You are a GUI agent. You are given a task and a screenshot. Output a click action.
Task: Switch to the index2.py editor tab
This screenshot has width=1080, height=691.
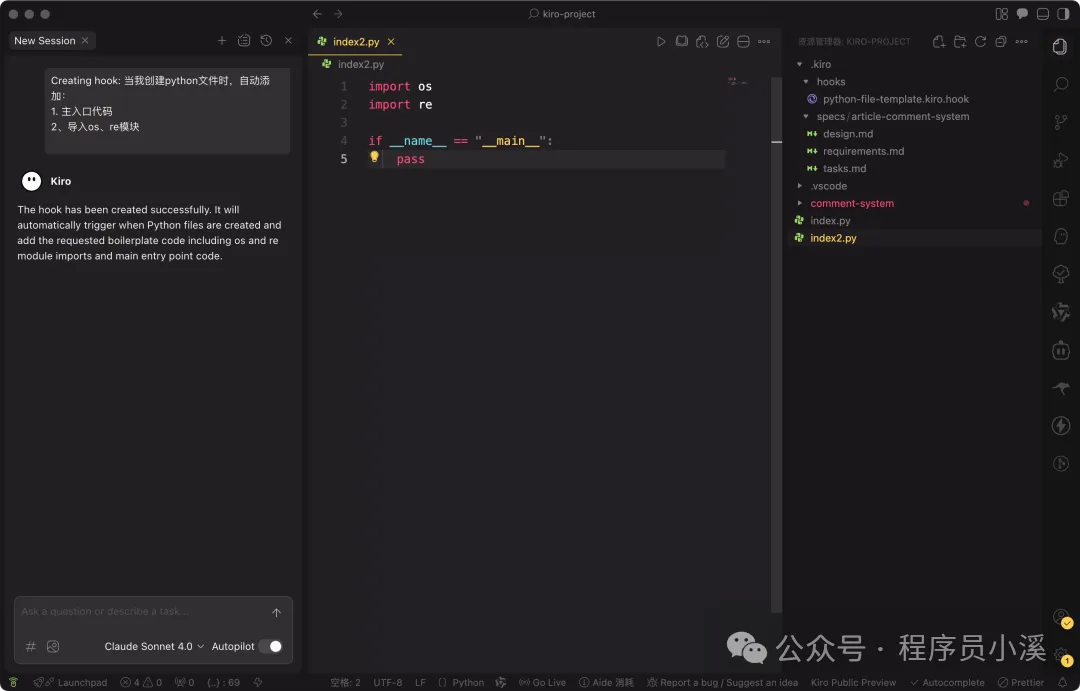[355, 41]
